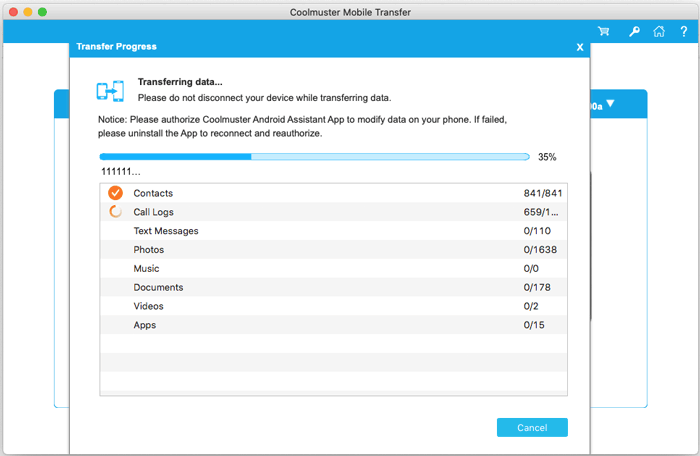Click the key registration icon

click(634, 31)
